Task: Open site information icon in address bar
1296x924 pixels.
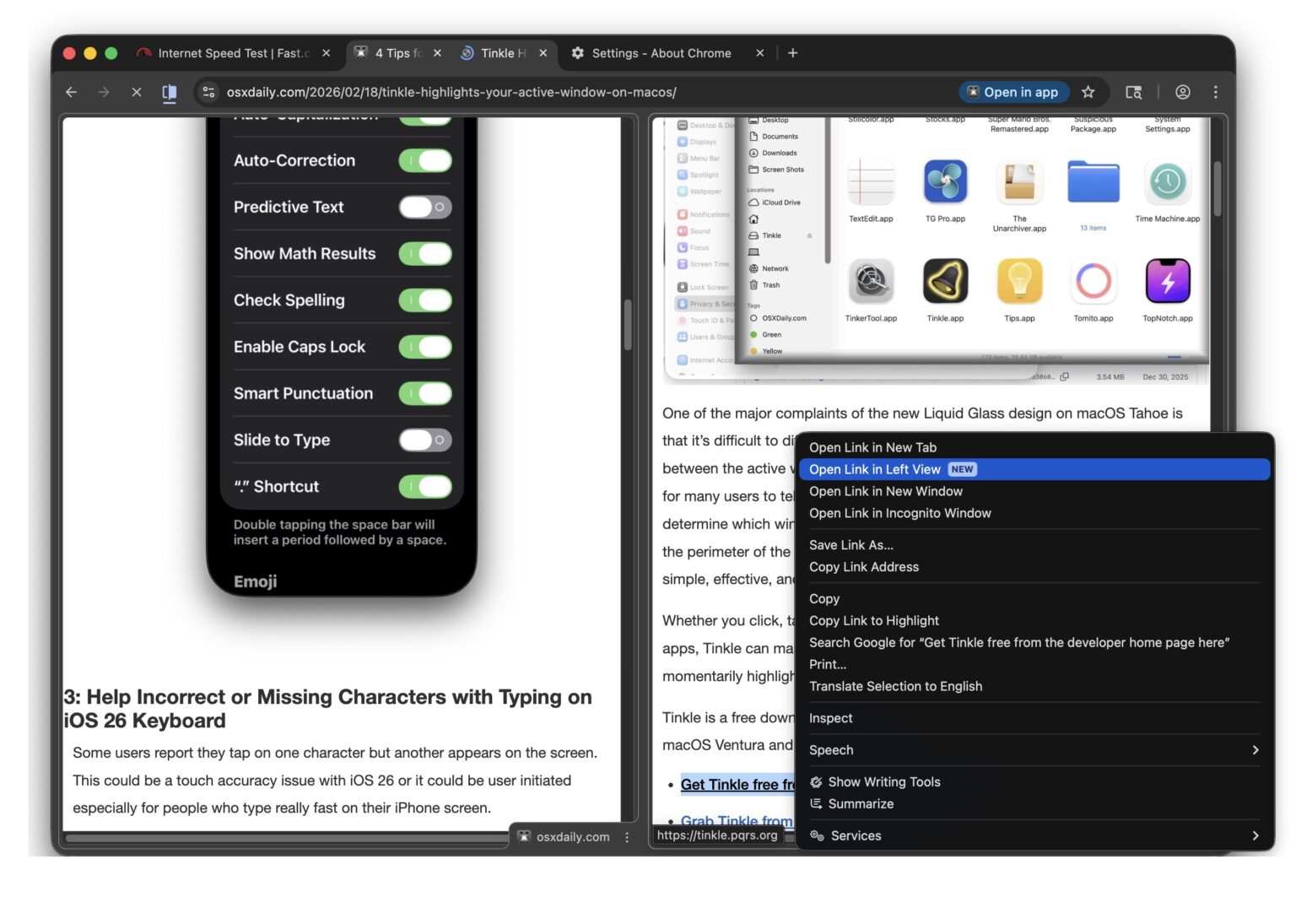Action: [208, 92]
